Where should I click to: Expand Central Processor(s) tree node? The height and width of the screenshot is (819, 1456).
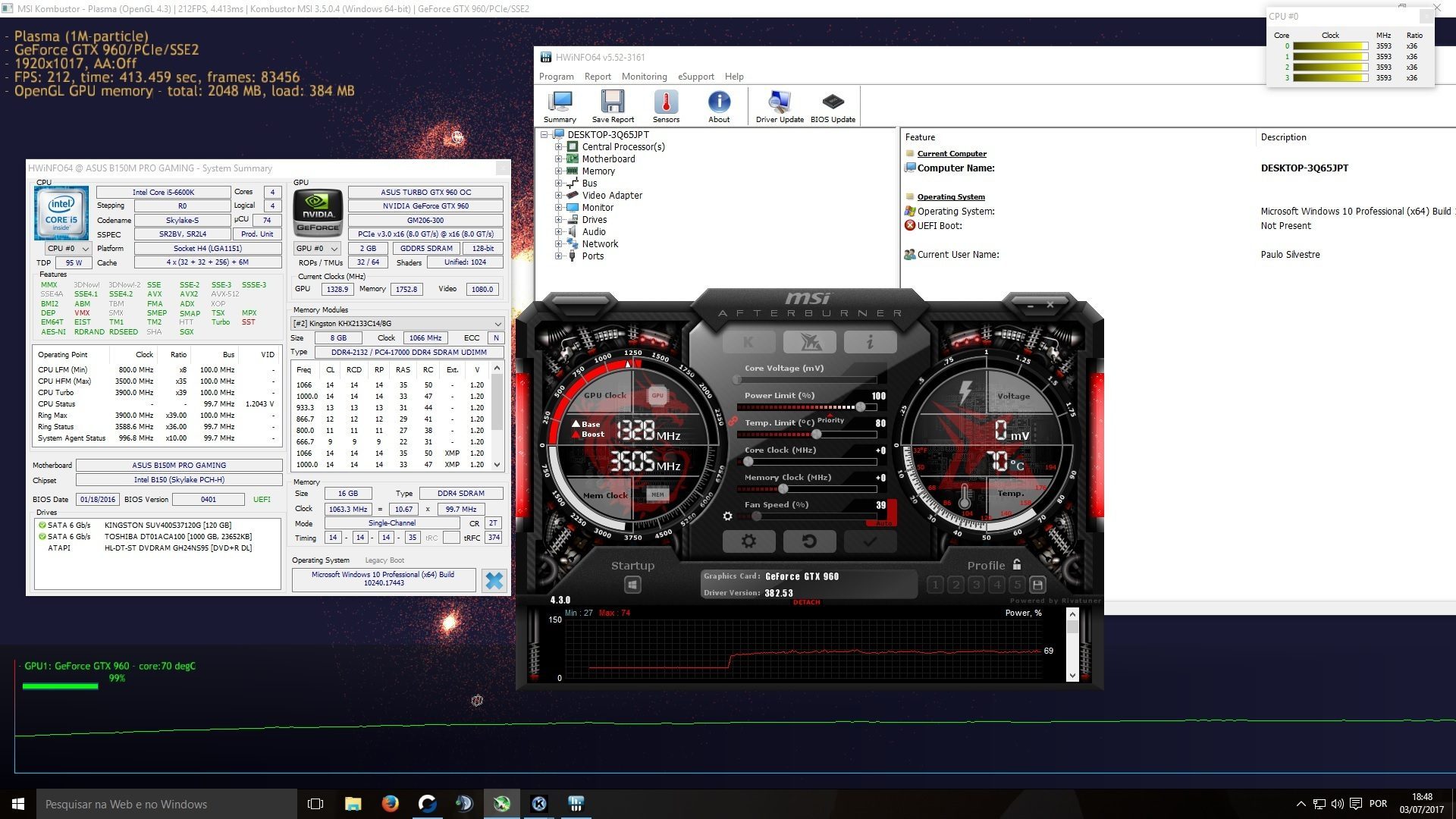point(559,147)
